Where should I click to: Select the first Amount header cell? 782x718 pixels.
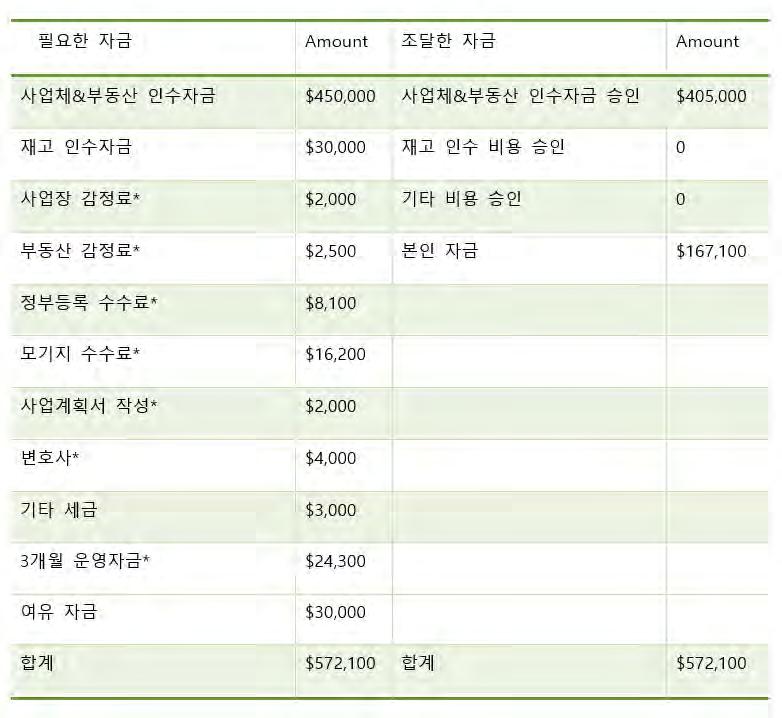[x=336, y=42]
